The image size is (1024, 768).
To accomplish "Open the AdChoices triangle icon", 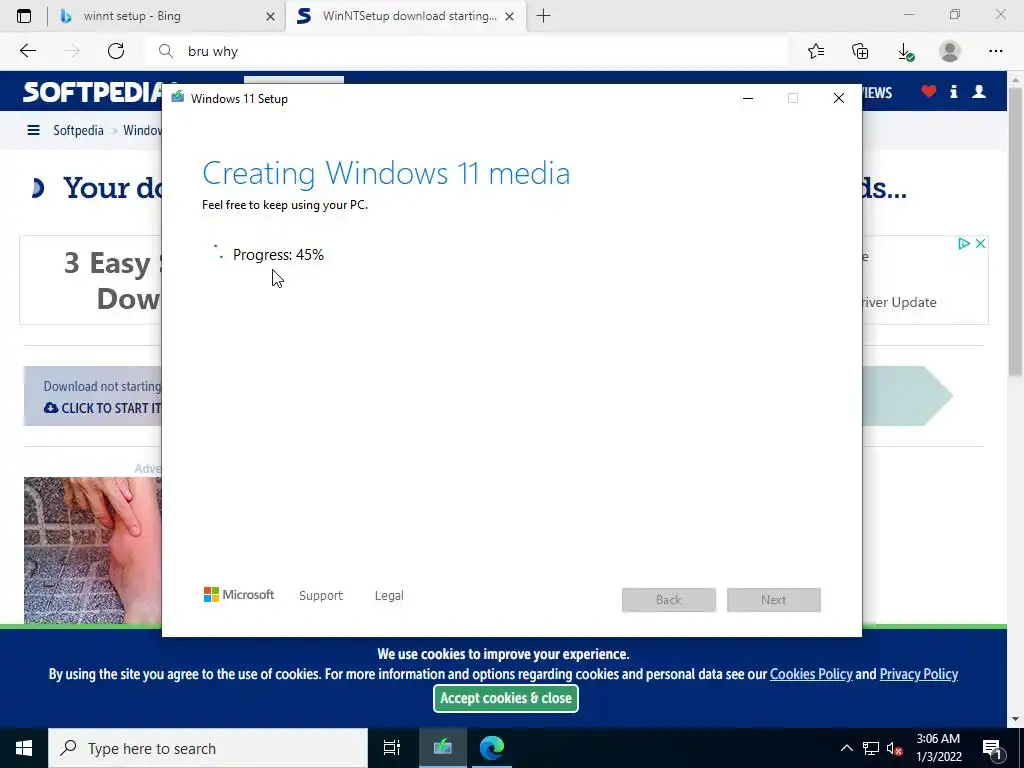I will pyautogui.click(x=963, y=244).
